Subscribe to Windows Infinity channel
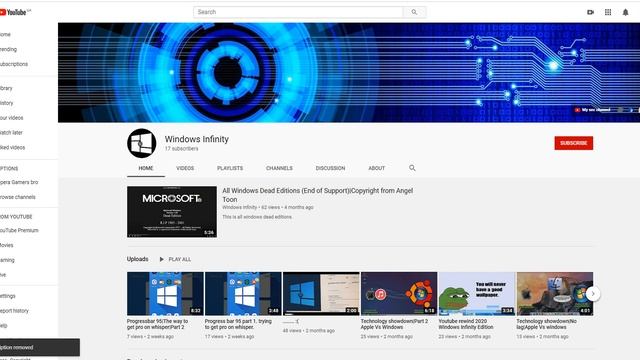The width and height of the screenshot is (640, 360). pos(573,143)
